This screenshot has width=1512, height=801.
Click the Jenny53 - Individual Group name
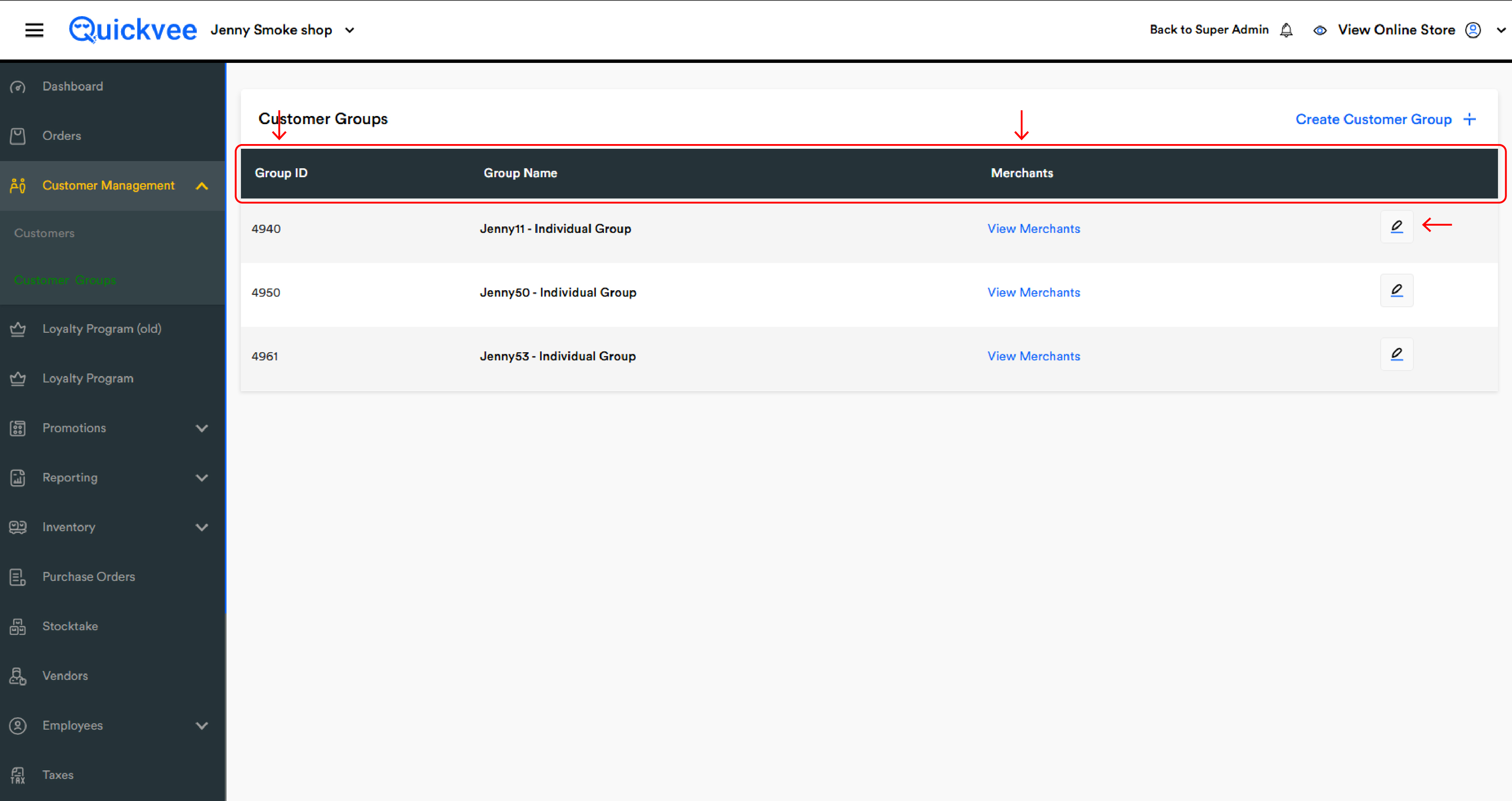pos(558,356)
